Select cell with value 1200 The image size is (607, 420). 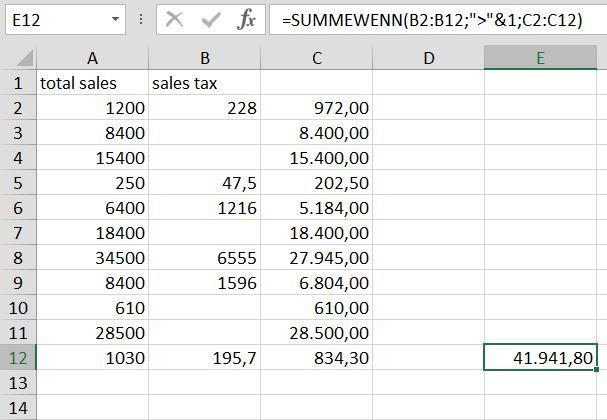(x=93, y=108)
